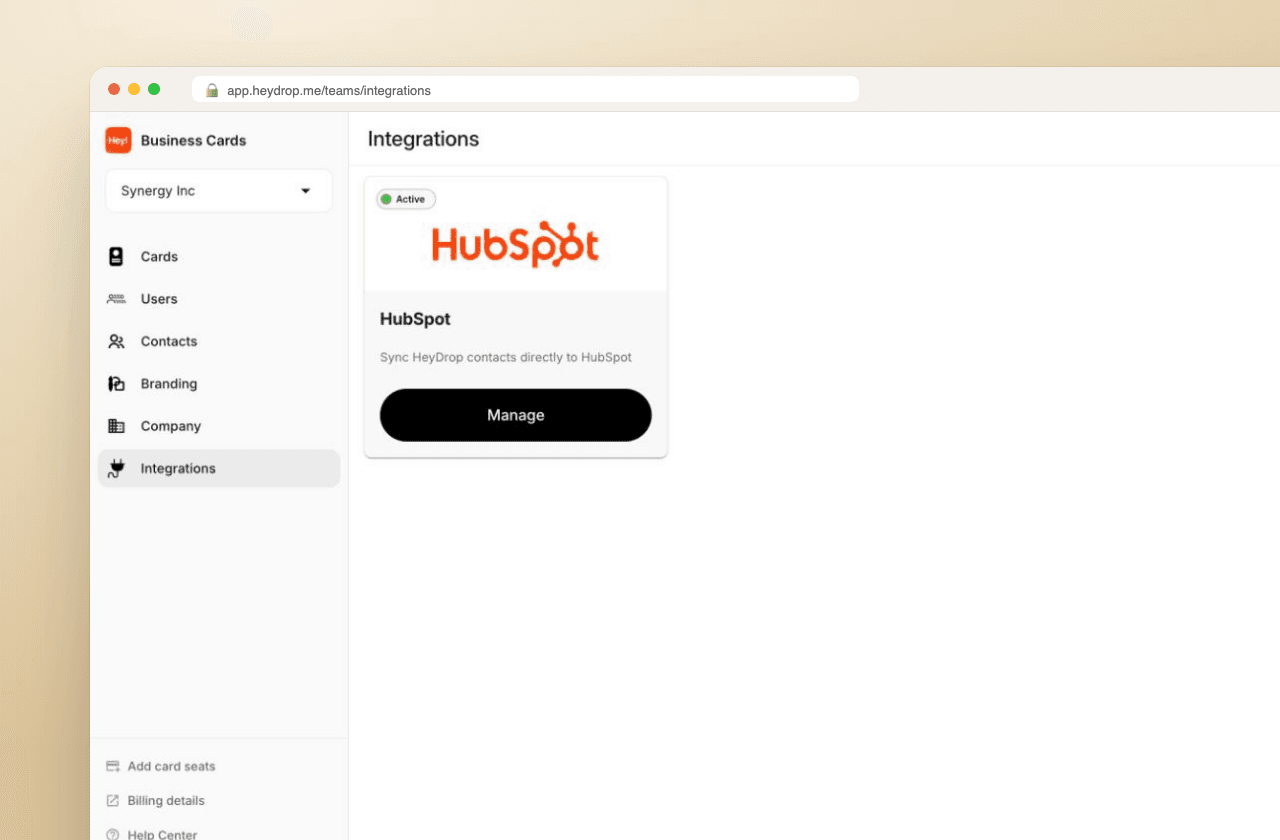1280x840 pixels.
Task: Click the green Active status dot
Action: click(x=386, y=199)
